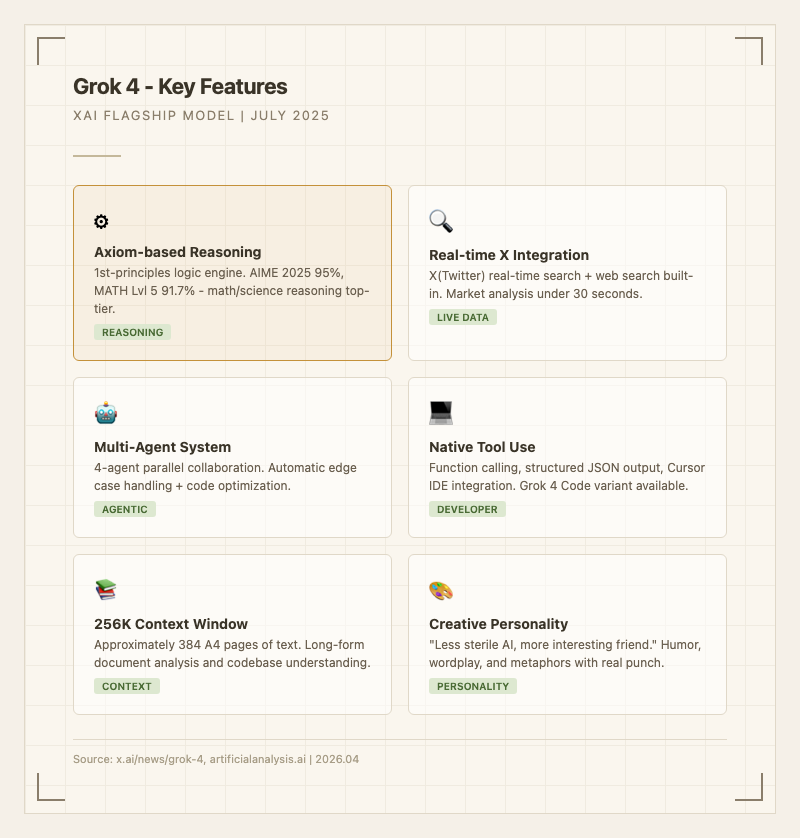Viewport: 800px width, 838px height.
Task: Click the magnifying glass icon
Action: 441,222
